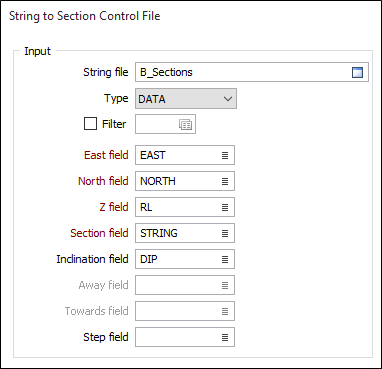Click the Step field list icon
The height and width of the screenshot is (369, 382).
click(225, 337)
